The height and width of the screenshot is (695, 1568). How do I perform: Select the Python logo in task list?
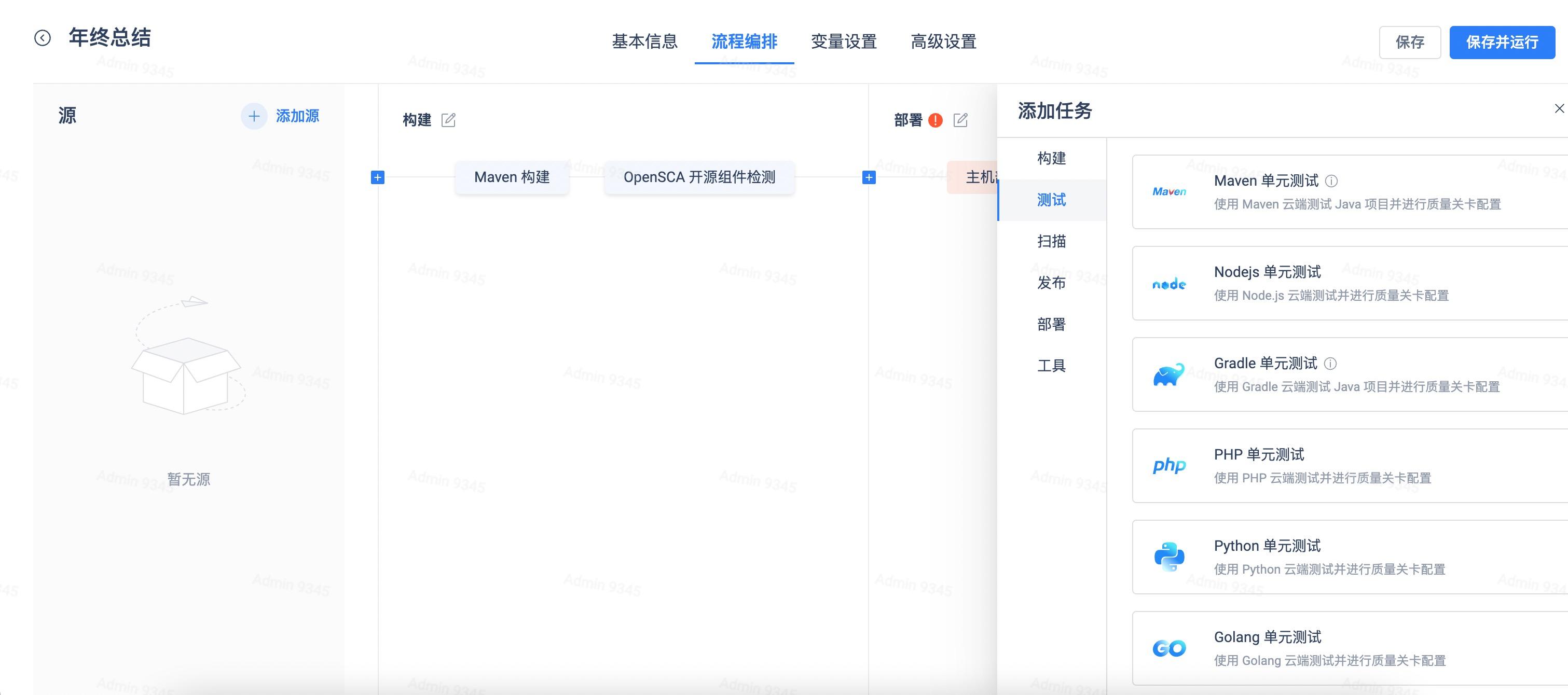tap(1168, 557)
